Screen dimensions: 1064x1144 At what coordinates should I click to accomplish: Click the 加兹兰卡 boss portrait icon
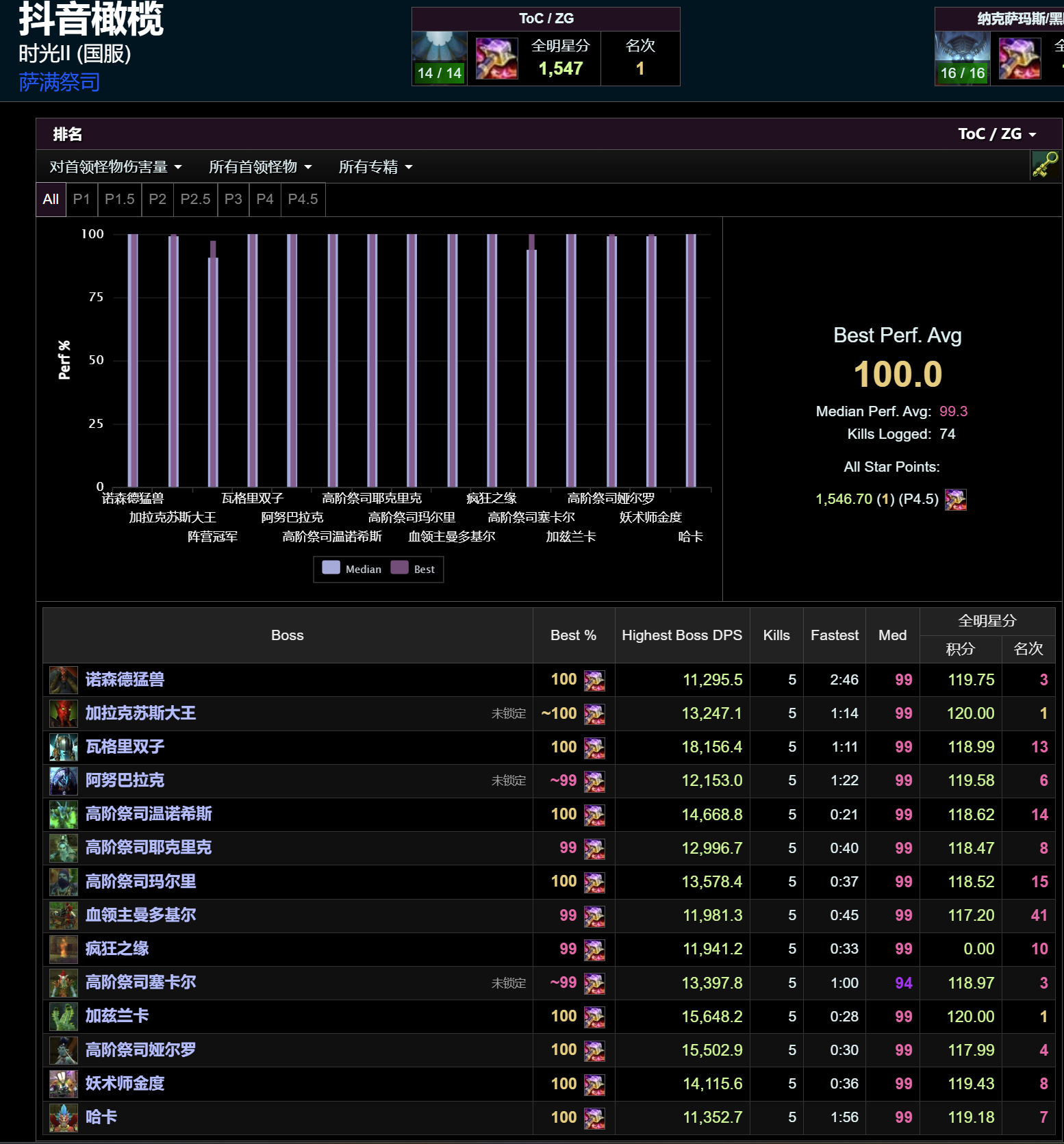click(64, 1017)
